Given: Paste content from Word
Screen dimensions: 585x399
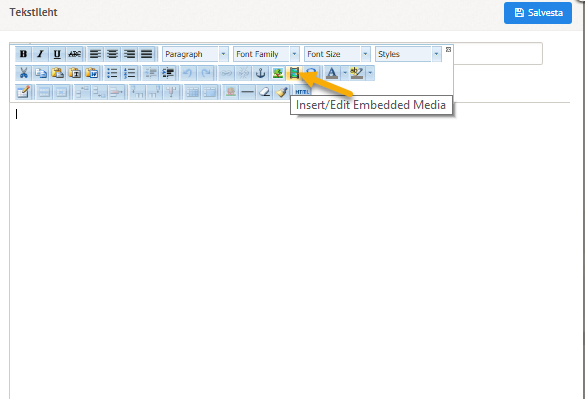Looking at the screenshot, I should (92, 73).
